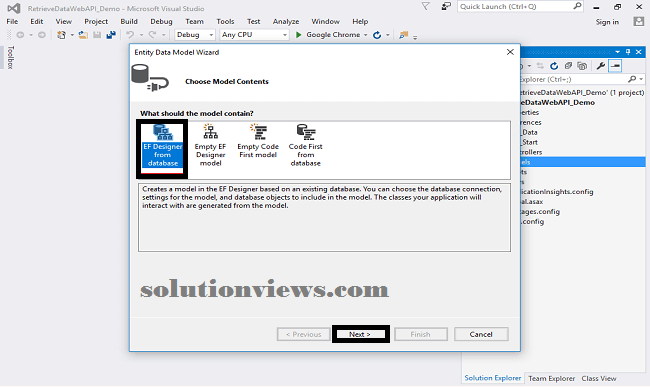Open the Team menu
The image size is (650, 387).
[194, 22]
